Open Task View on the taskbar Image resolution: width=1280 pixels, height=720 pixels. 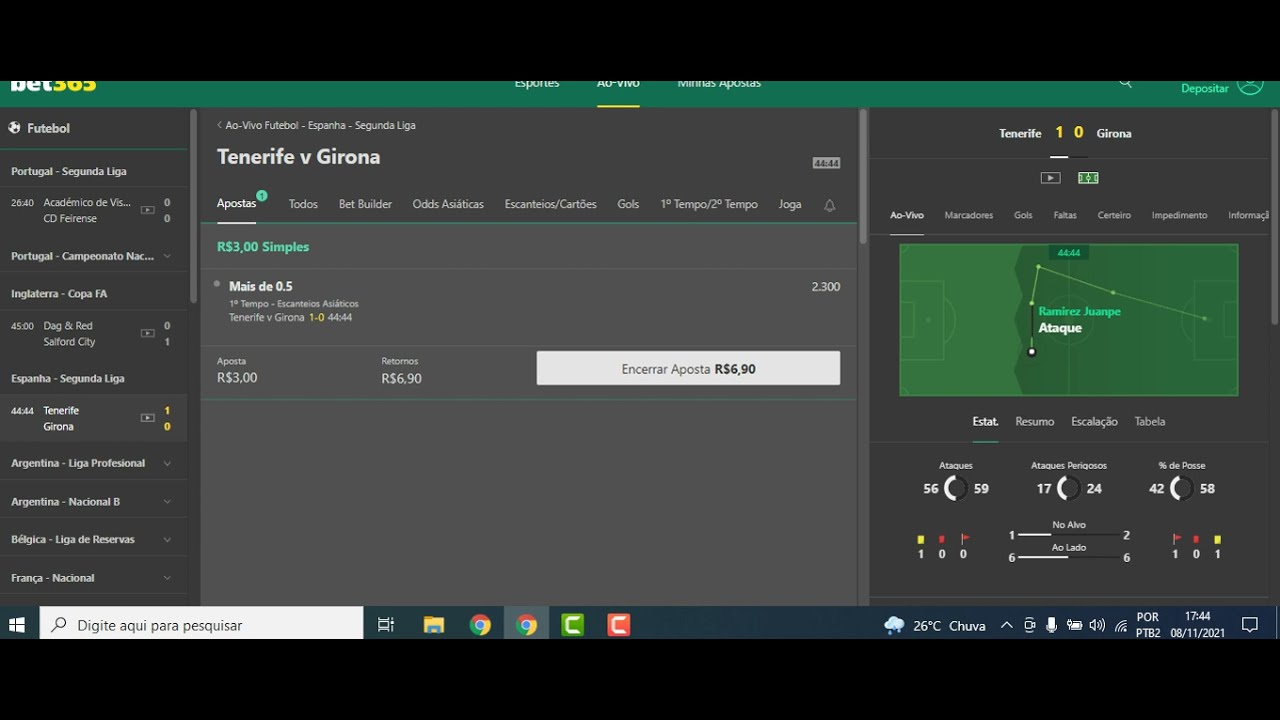coord(386,625)
